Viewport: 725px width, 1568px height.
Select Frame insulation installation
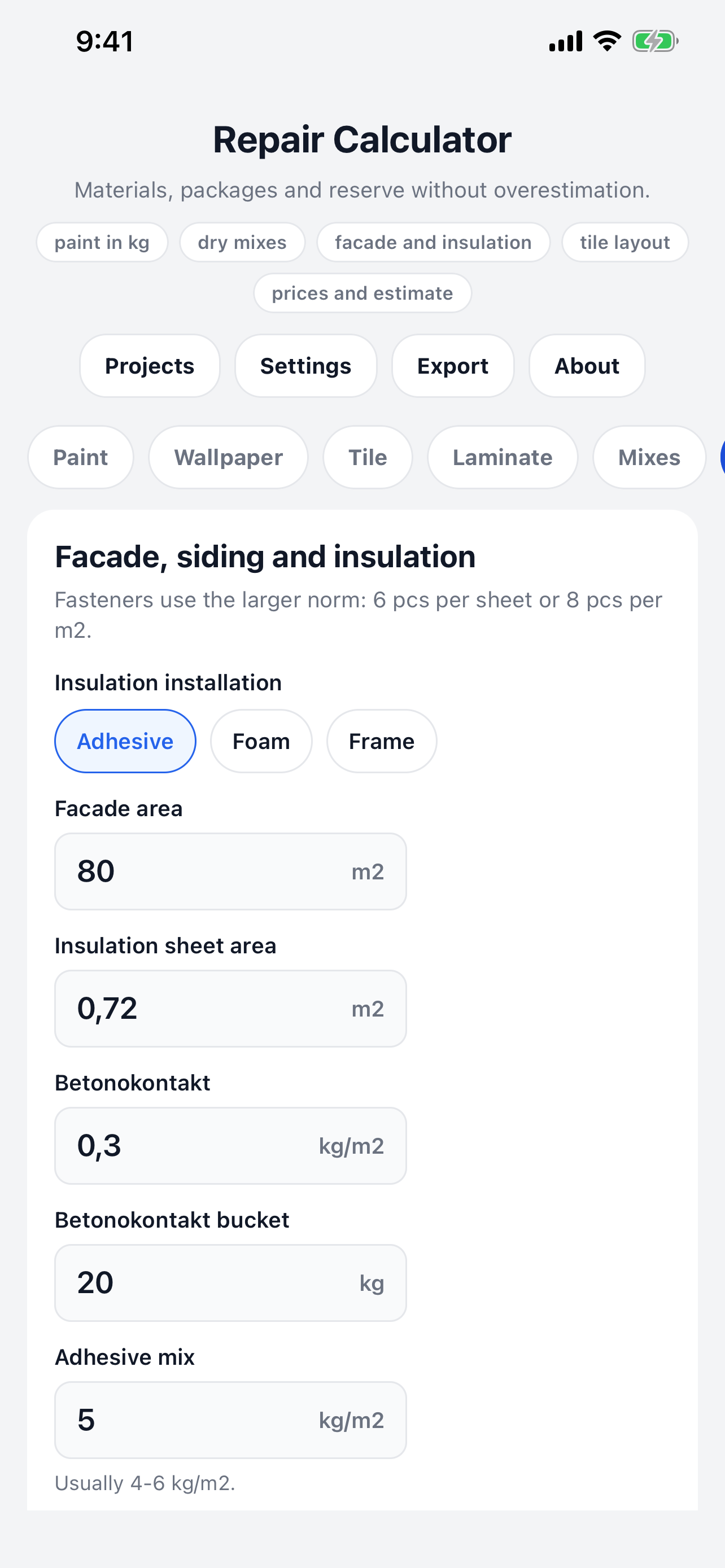click(382, 741)
